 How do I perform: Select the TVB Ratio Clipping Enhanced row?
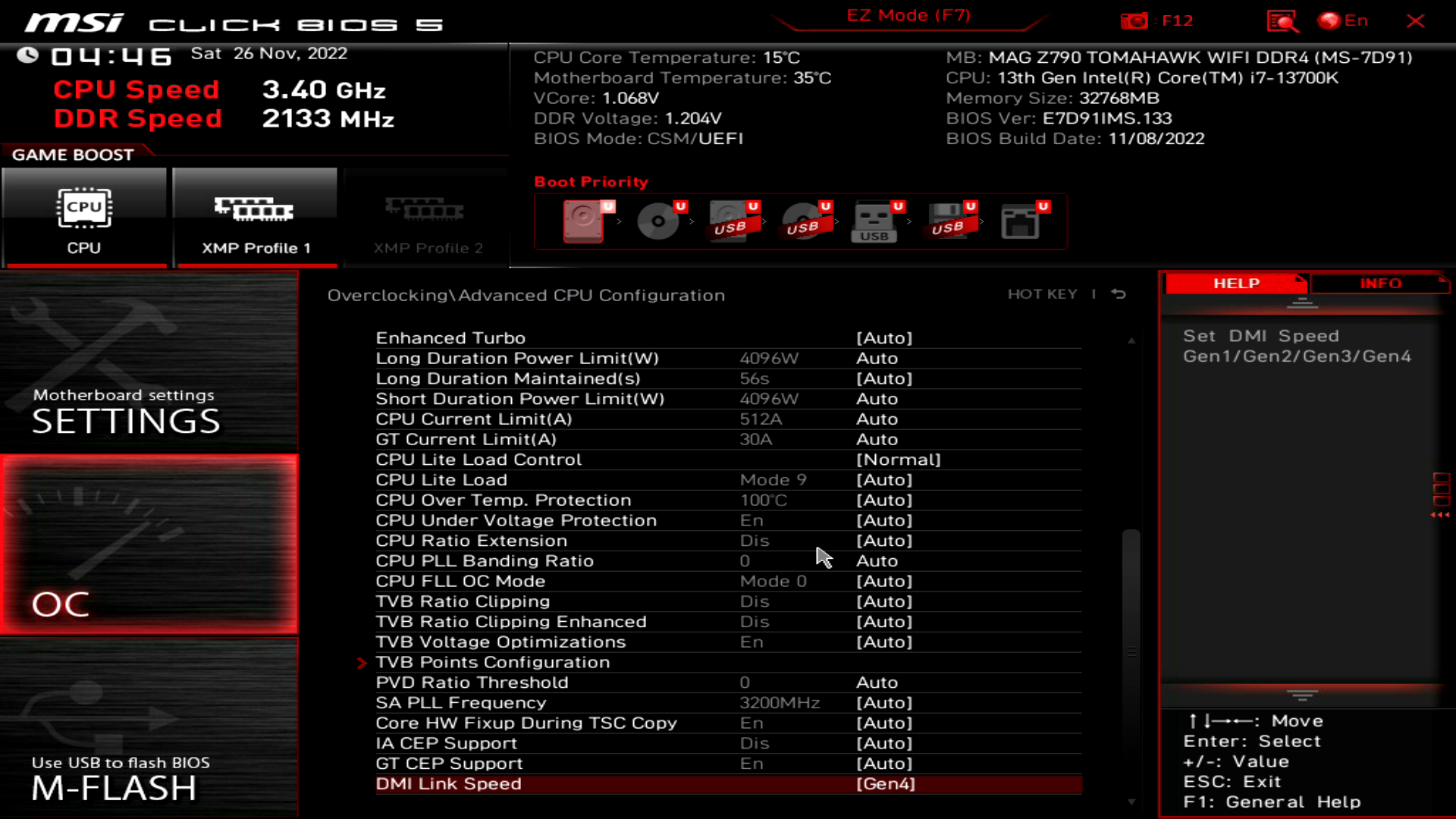click(x=728, y=622)
